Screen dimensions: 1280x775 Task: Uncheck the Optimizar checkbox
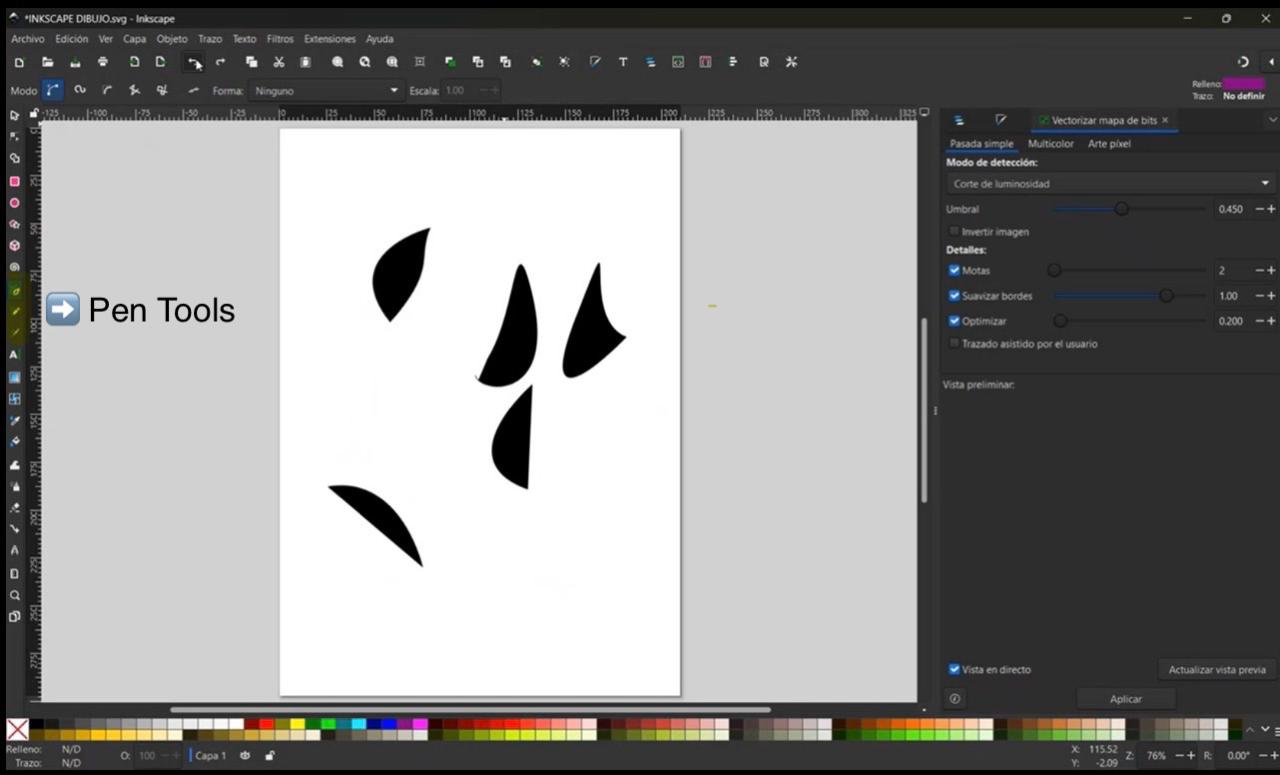pyautogui.click(x=954, y=321)
